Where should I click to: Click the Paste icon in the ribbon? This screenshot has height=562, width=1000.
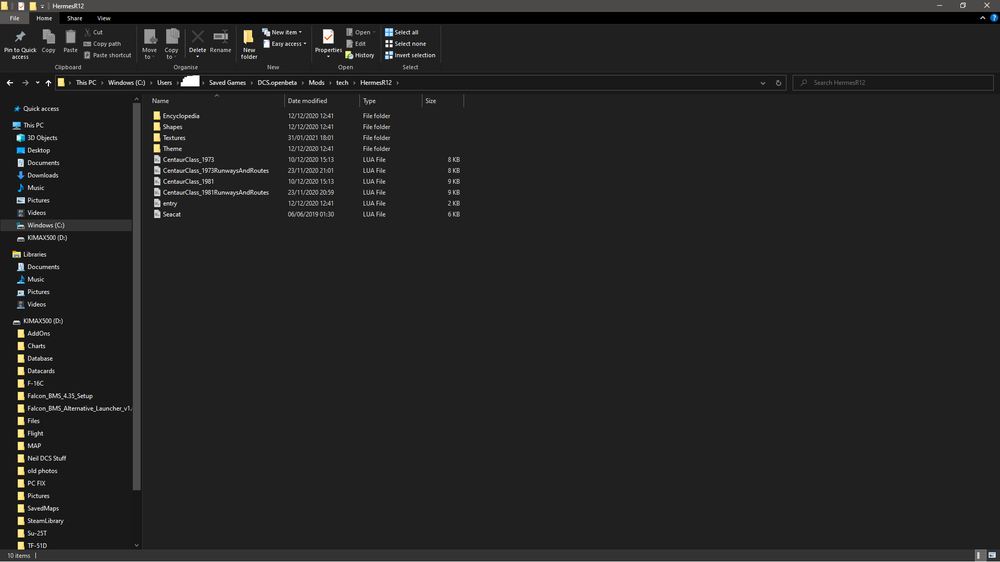[x=70, y=38]
